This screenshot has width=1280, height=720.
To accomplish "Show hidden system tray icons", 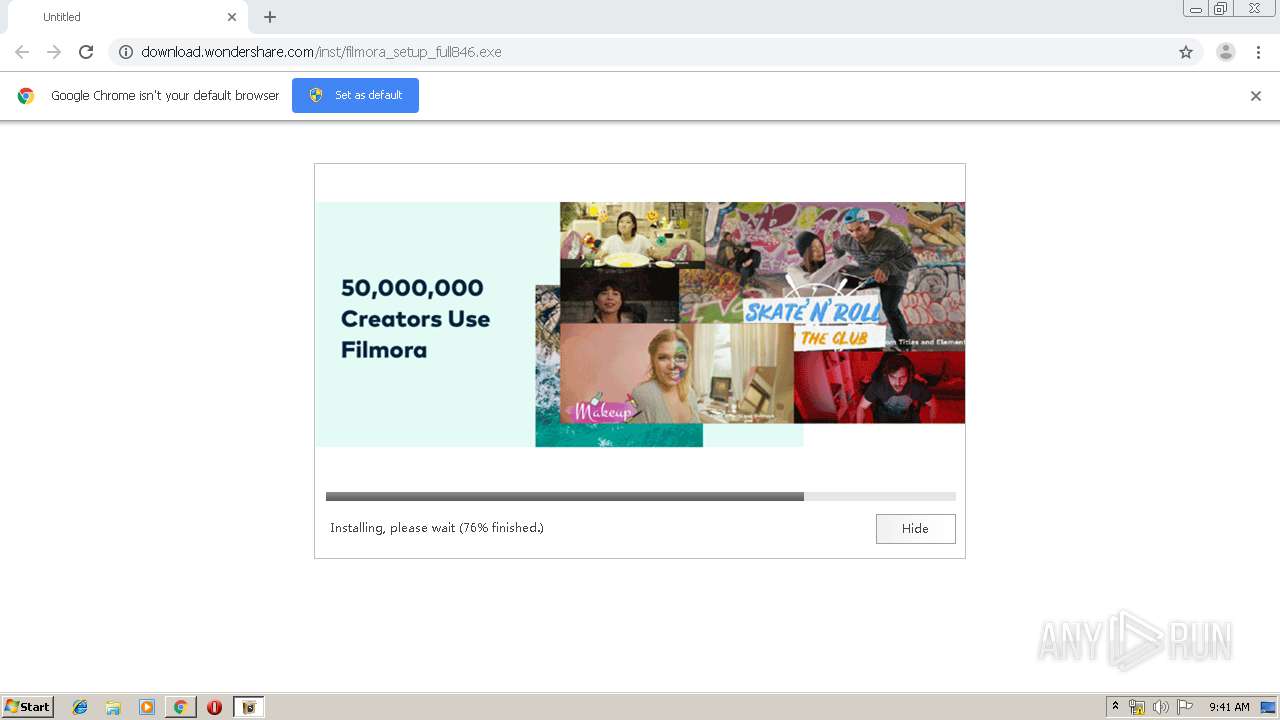I will coord(1116,707).
